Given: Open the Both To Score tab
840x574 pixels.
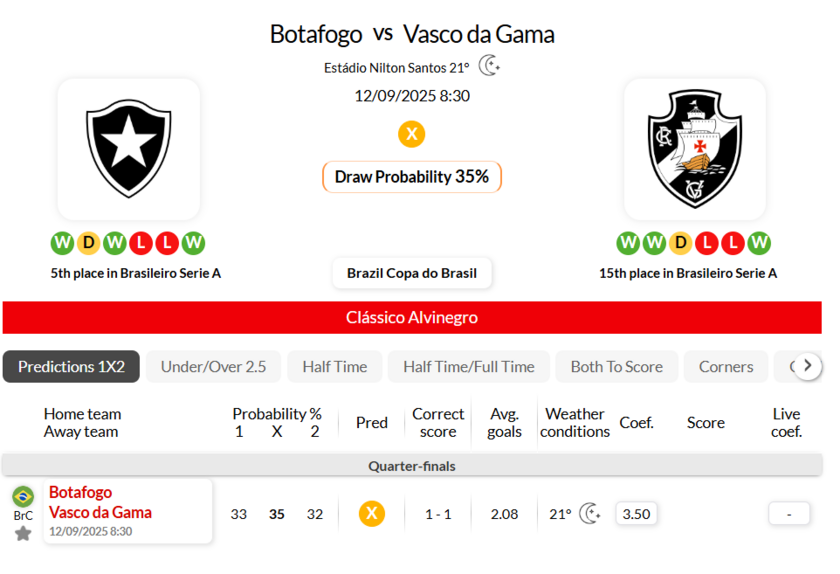Looking at the screenshot, I should coord(616,367).
